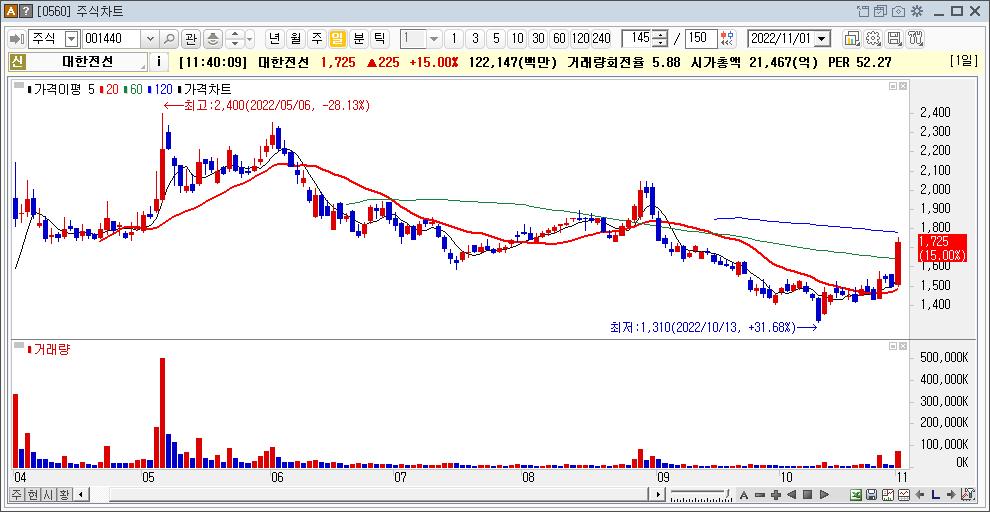Image resolution: width=990 pixels, height=512 pixels.
Task: Open the 2022/11/01 date picker dropdown
Action: [821, 39]
